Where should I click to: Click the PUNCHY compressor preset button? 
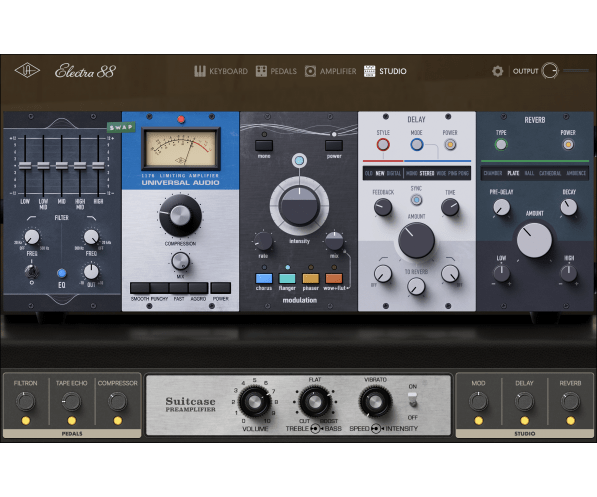160,288
